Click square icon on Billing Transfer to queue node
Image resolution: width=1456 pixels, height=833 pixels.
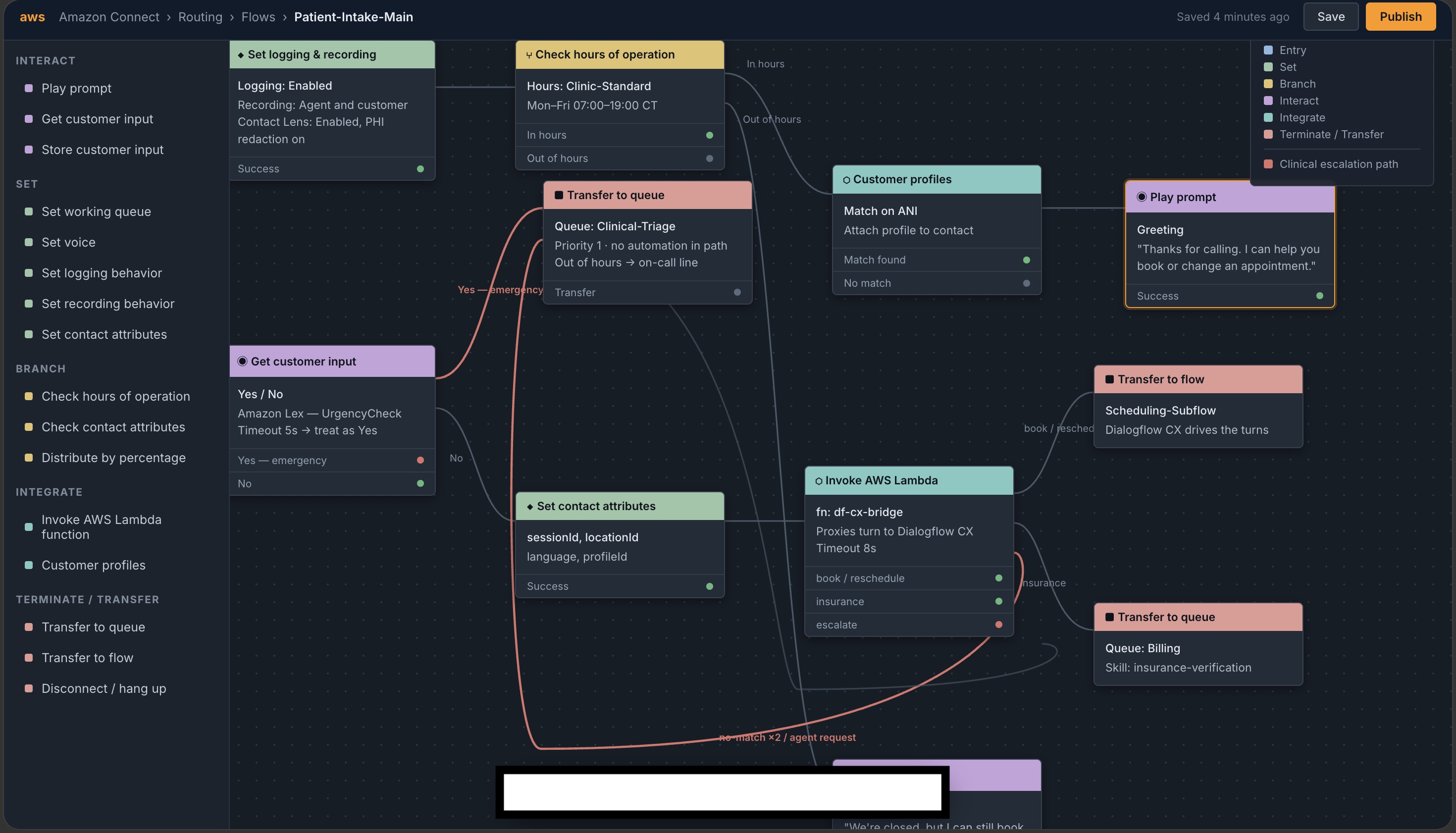point(1109,617)
